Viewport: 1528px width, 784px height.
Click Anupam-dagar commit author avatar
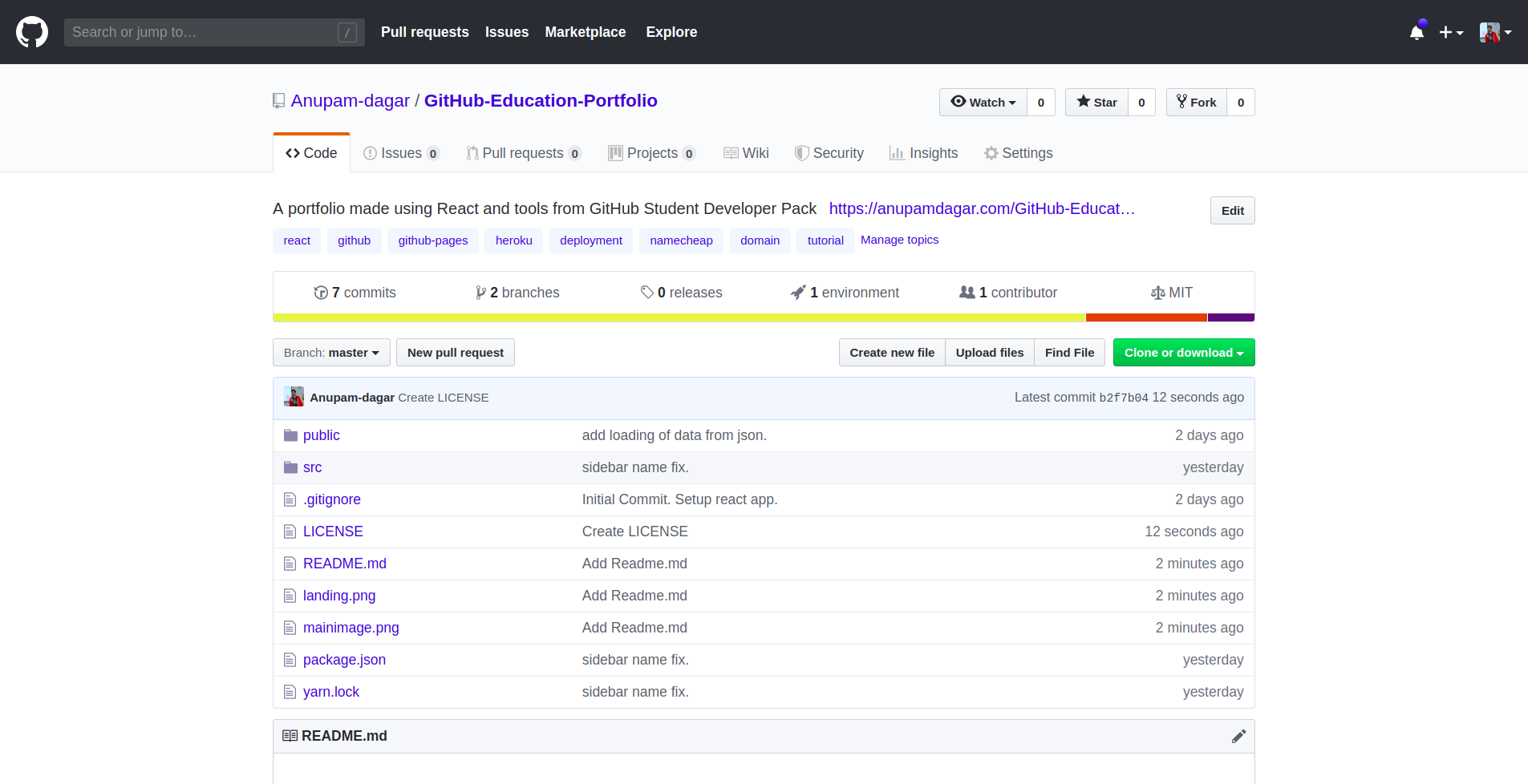[294, 397]
